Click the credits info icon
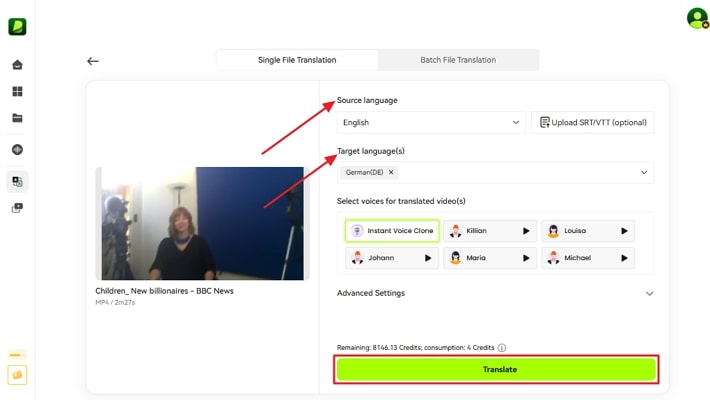 point(502,348)
